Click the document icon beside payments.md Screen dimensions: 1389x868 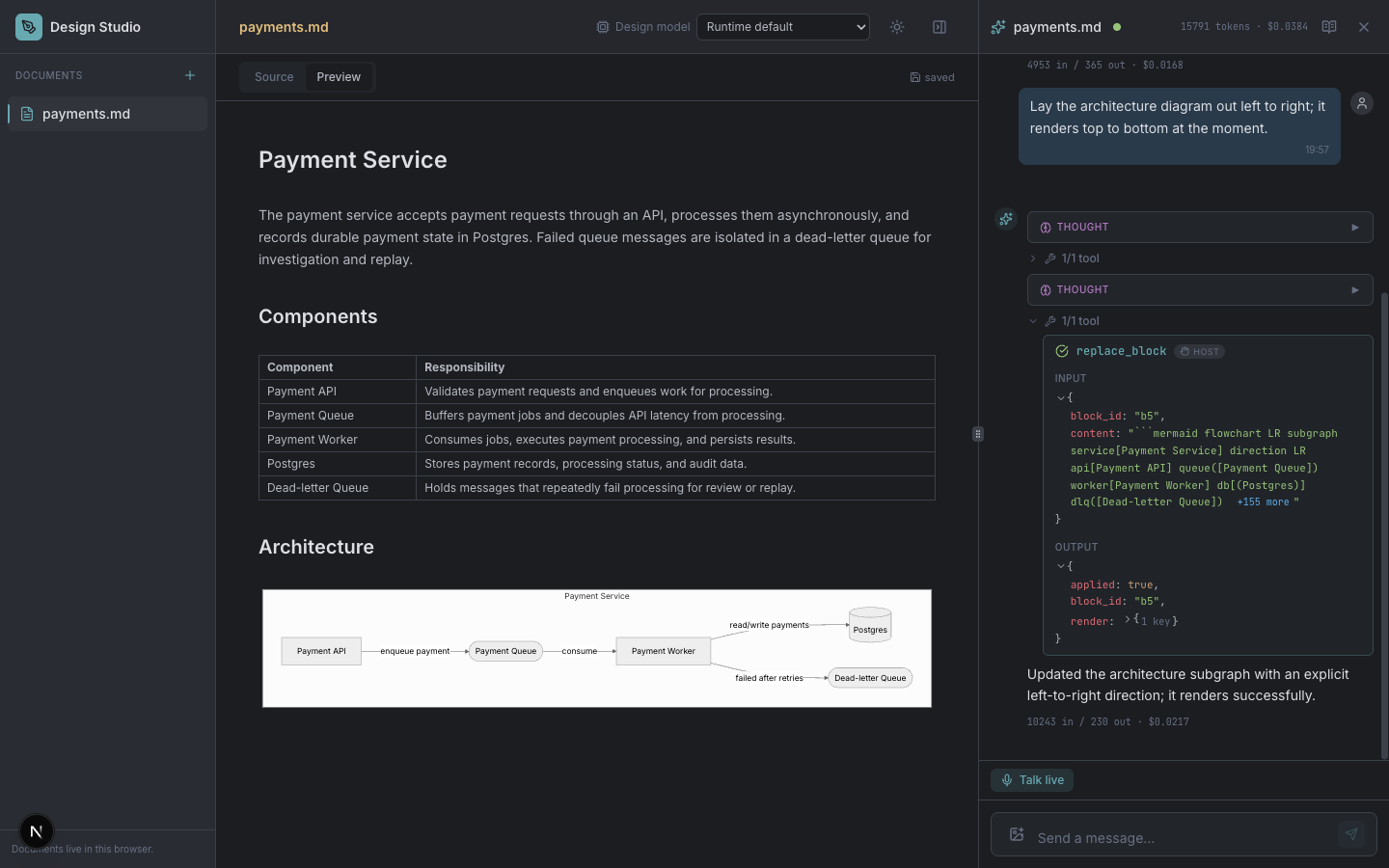[27, 114]
